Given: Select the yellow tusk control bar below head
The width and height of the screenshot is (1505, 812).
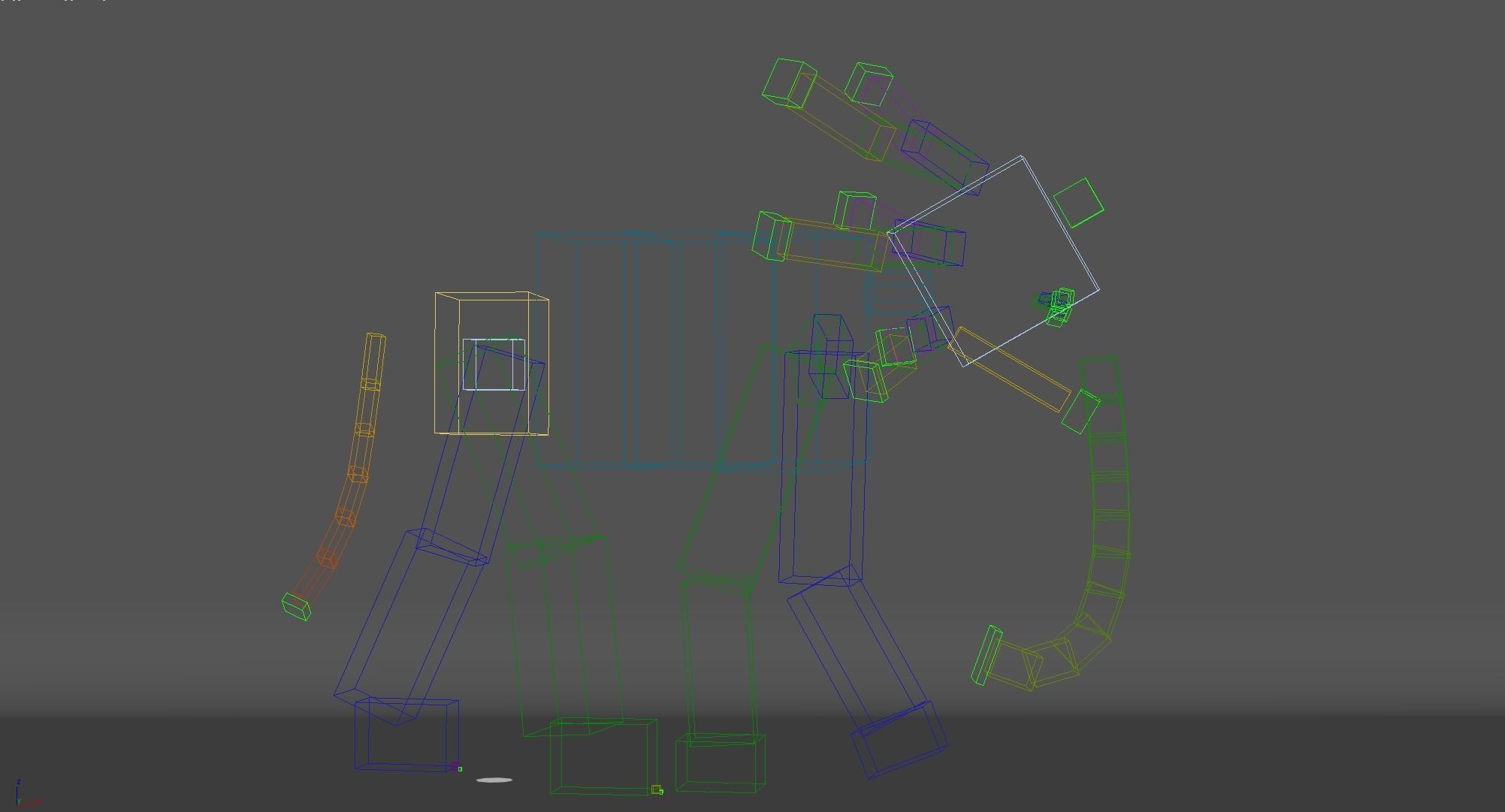Looking at the screenshot, I should click(1010, 369).
